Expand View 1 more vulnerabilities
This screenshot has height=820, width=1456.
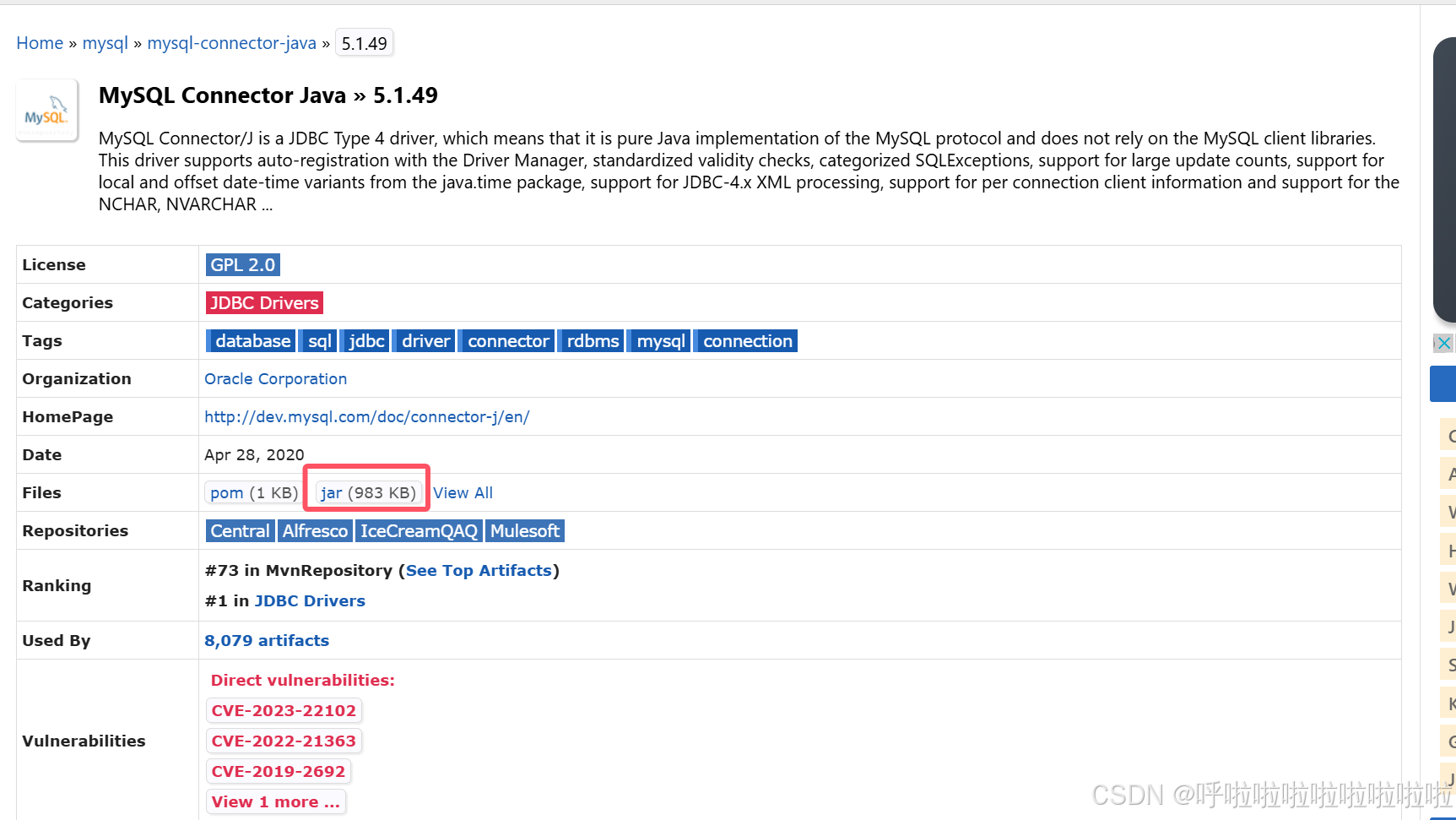point(276,802)
